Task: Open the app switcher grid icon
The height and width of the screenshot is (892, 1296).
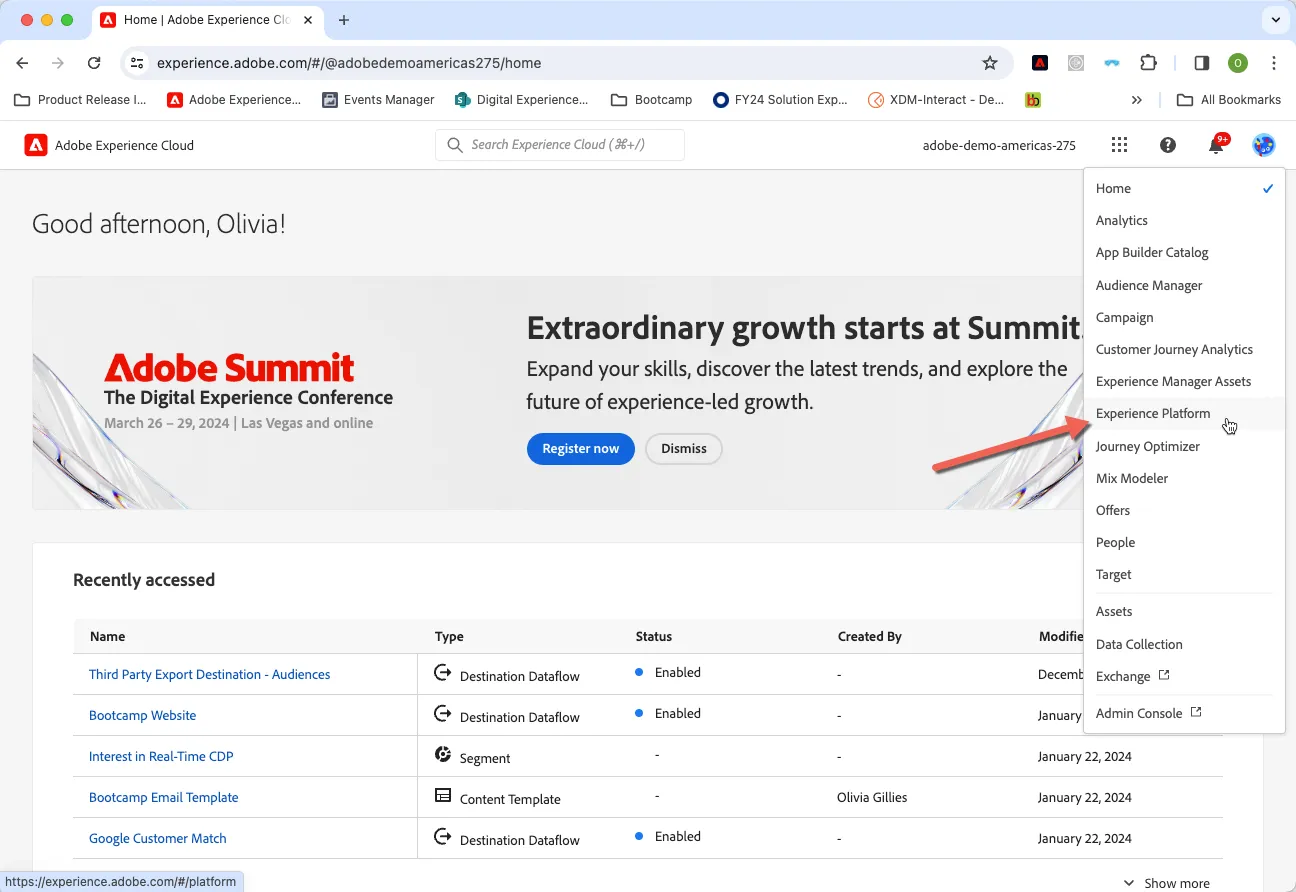Action: point(1119,145)
